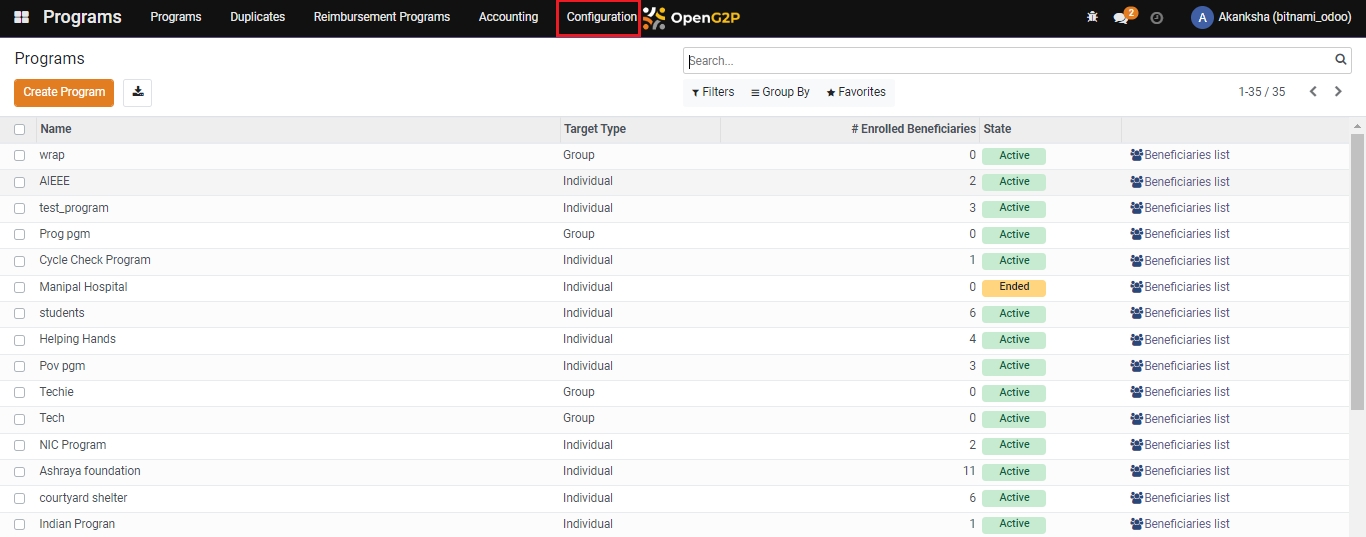1366x537 pixels.
Task: Open the activities clock icon
Action: coord(1157,18)
